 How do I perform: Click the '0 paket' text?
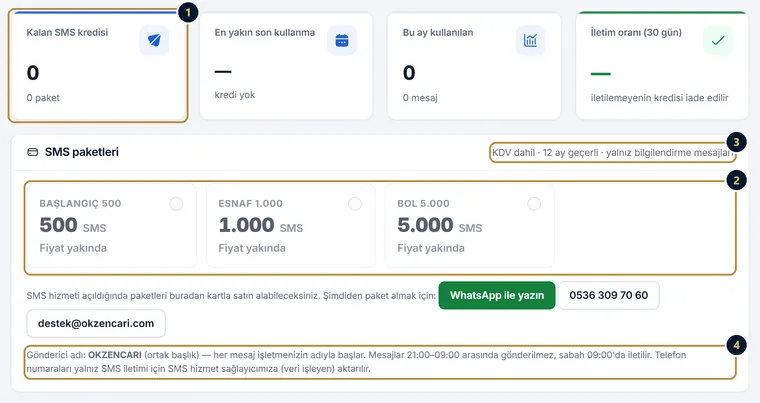click(43, 98)
